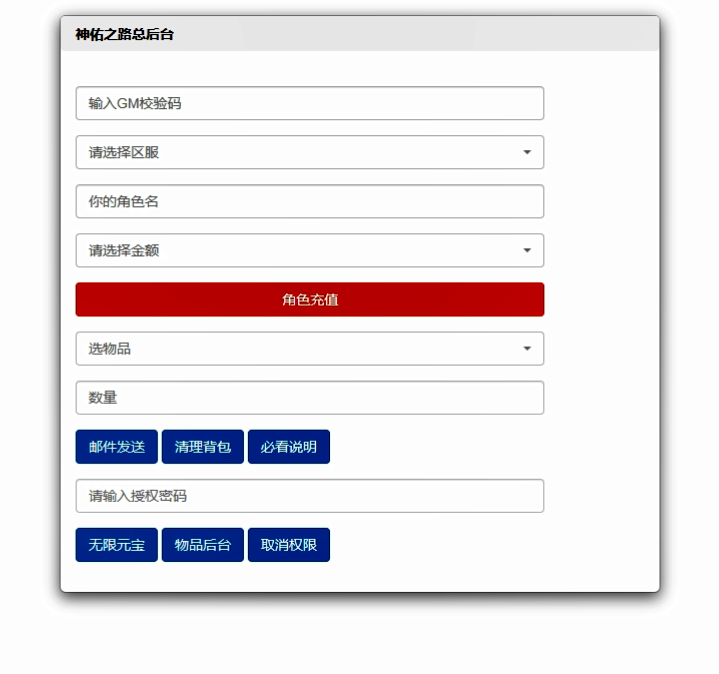Open the 请选择区服 dropdown
719x674 pixels.
click(x=310, y=152)
